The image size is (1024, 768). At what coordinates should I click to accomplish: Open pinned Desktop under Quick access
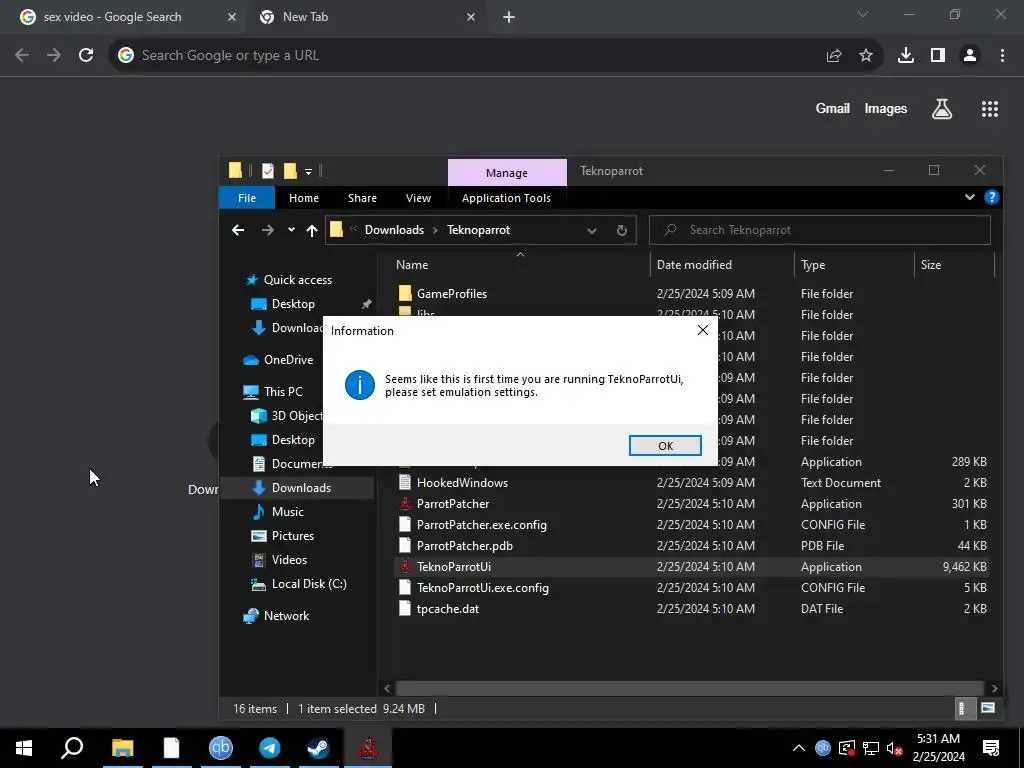click(x=293, y=304)
